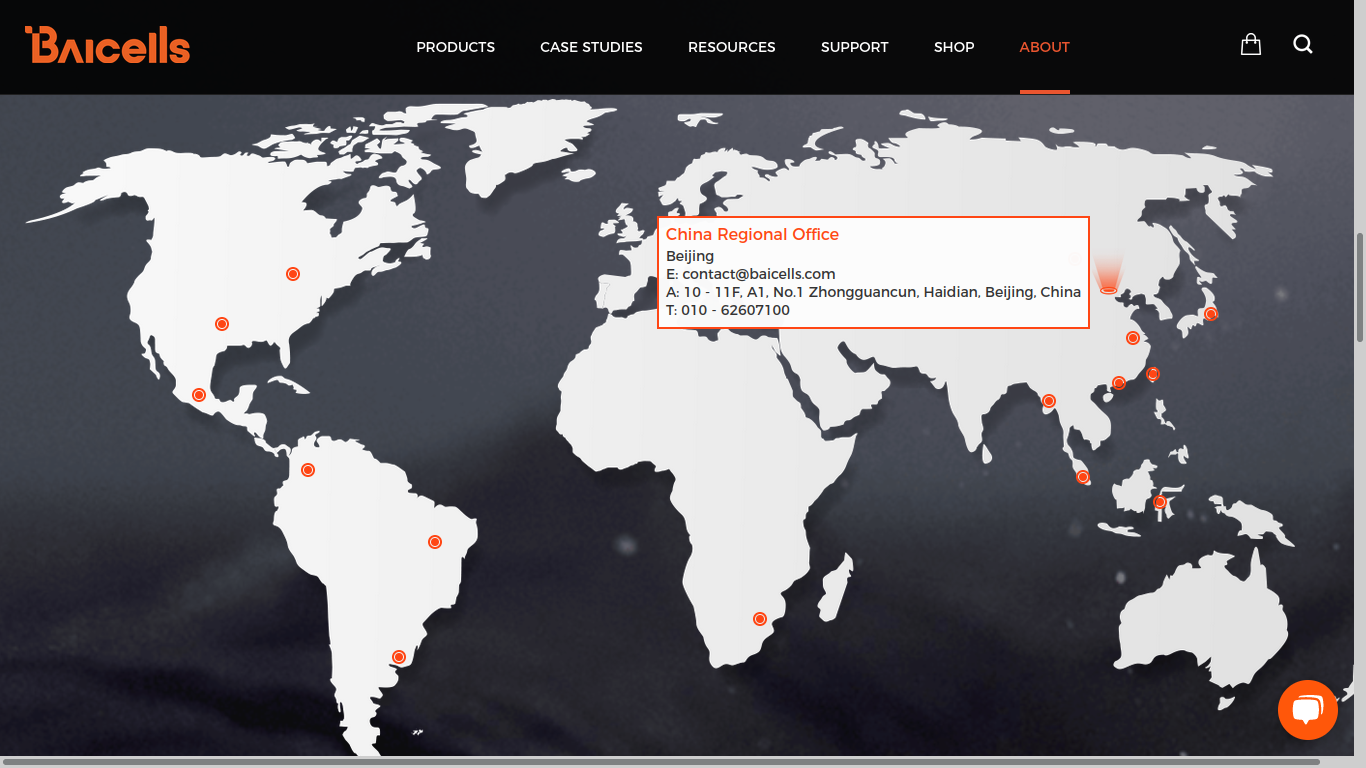Click the phone number 010 - 62607100
Viewport: 1366px width, 768px height.
[x=736, y=310]
